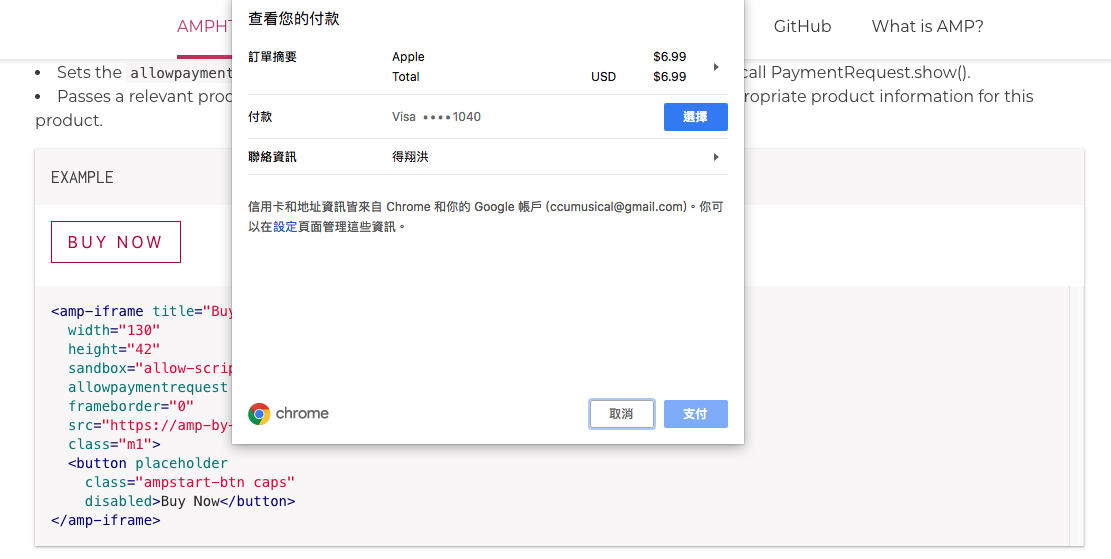Click the 查看您的付款 dialog title
The height and width of the screenshot is (559, 1111).
pyautogui.click(x=293, y=19)
